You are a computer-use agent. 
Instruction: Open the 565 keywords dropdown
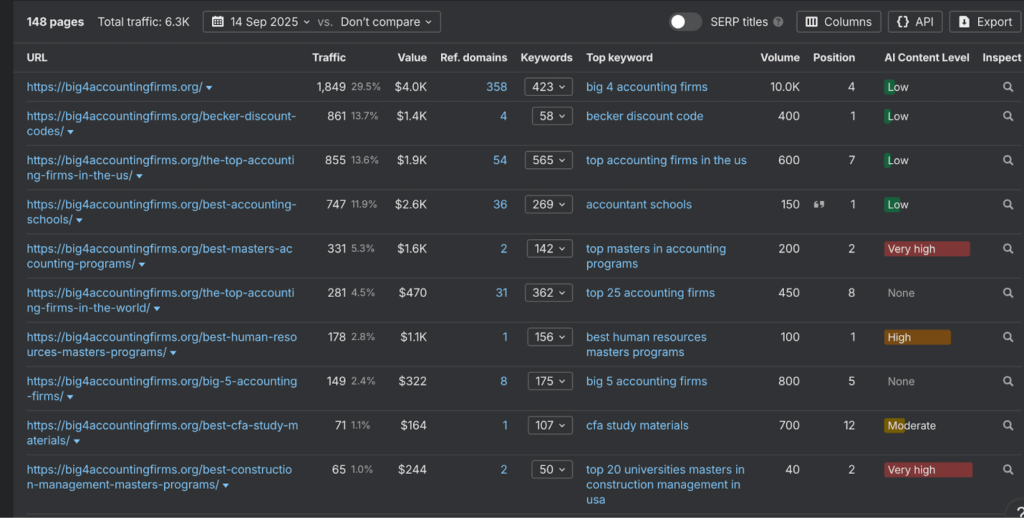coord(549,160)
